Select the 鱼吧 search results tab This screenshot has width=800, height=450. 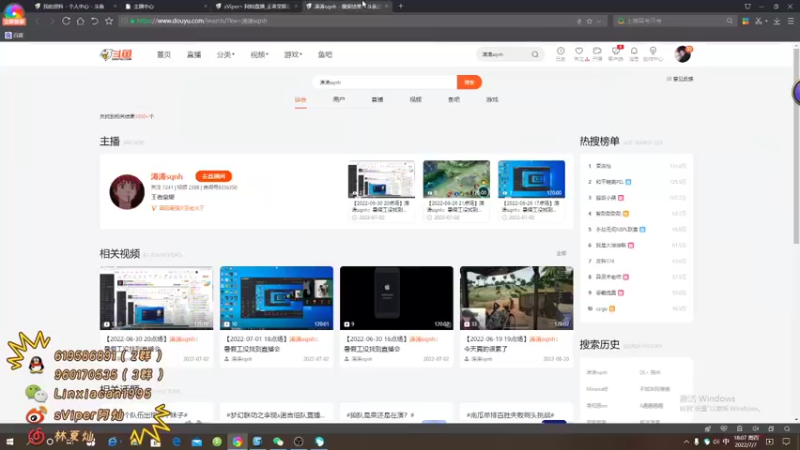(454, 99)
